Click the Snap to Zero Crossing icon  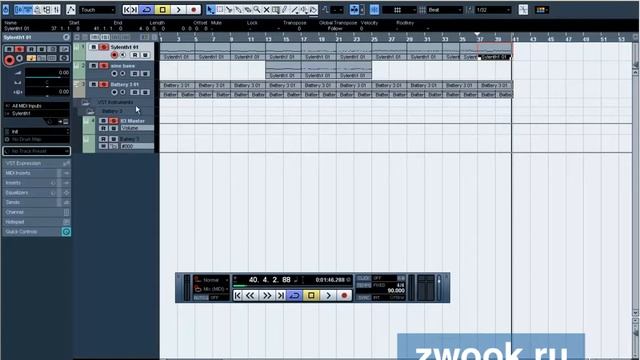pyautogui.click(x=523, y=10)
